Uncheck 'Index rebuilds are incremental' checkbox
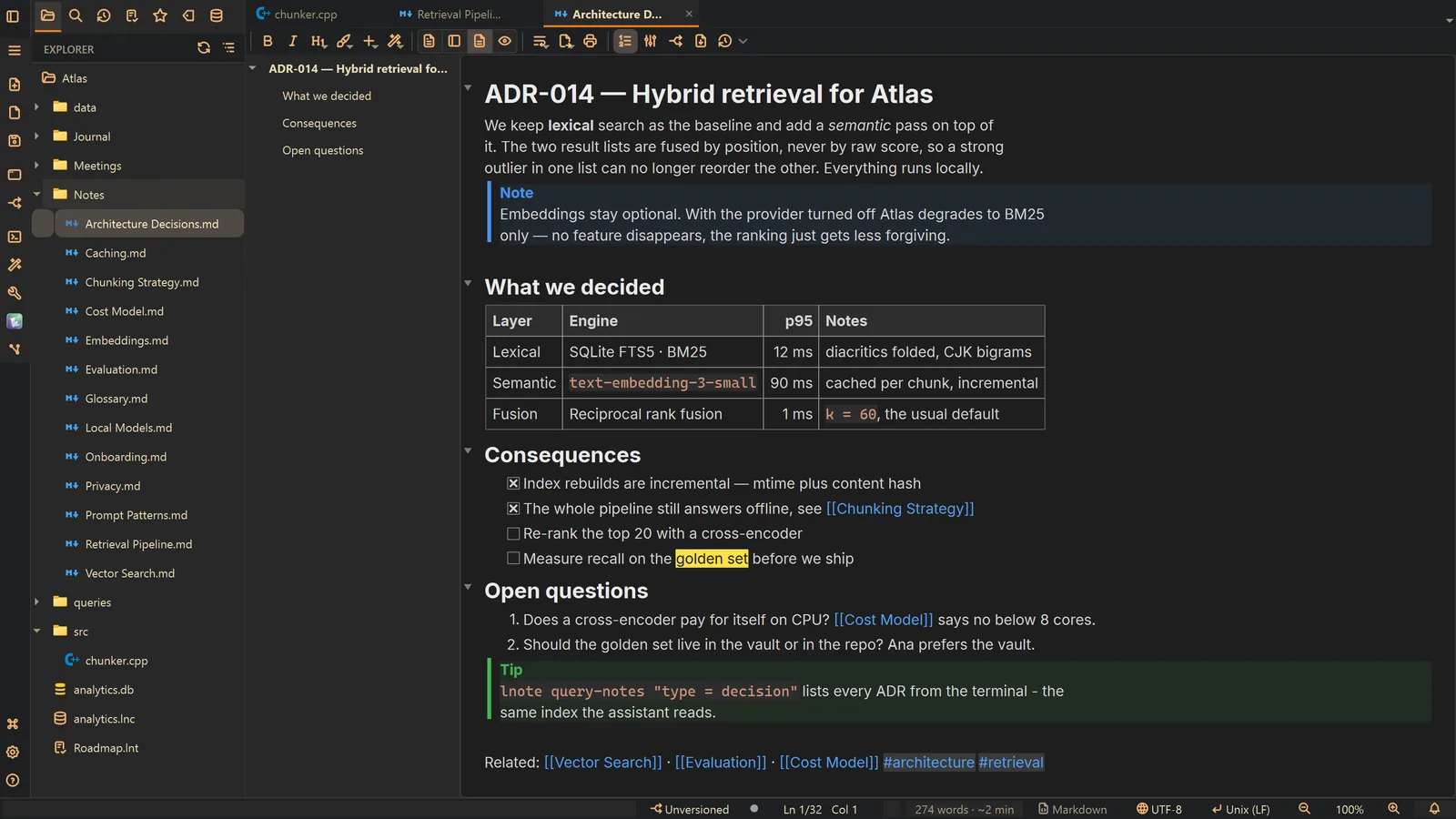This screenshot has width=1456, height=819. click(513, 484)
